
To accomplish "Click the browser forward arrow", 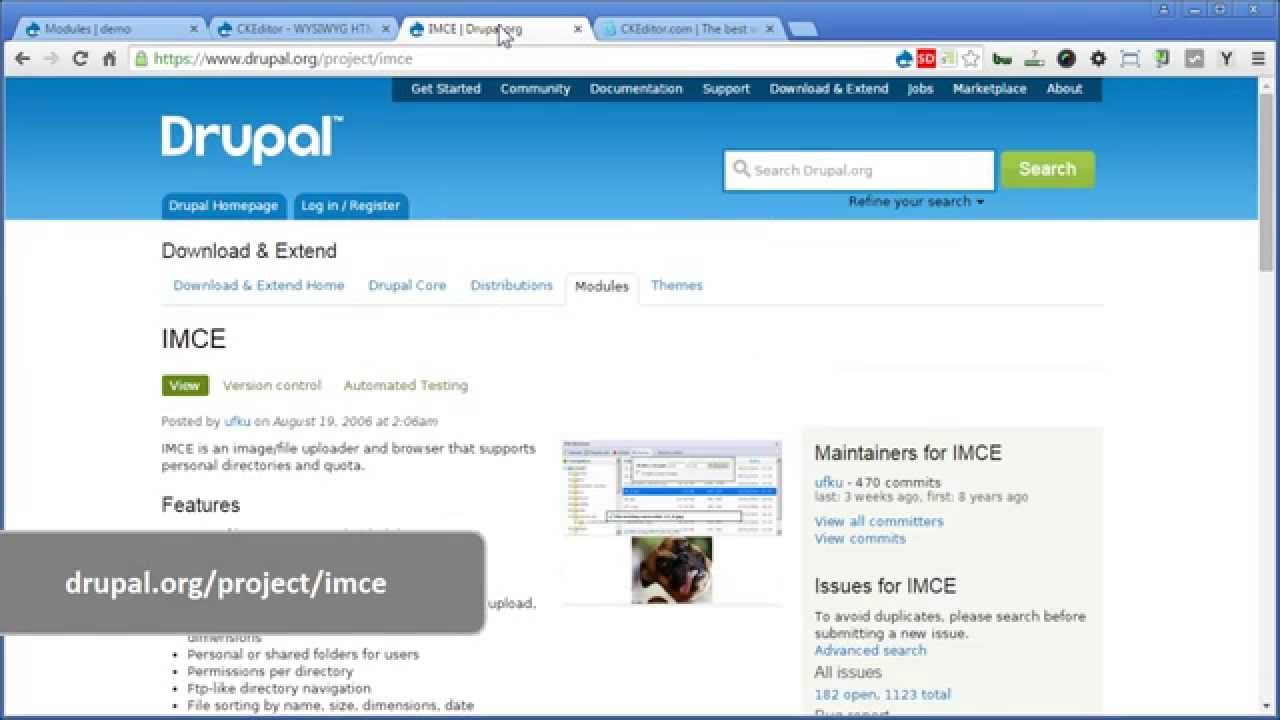I will [x=52, y=59].
